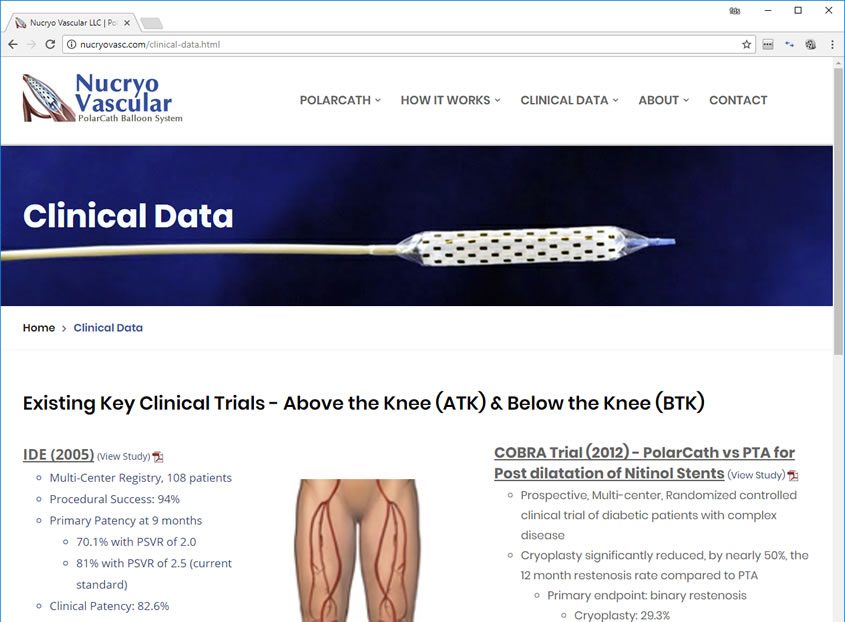
Task: Open the CLINICAL DATA dropdown menu
Action: (x=569, y=100)
